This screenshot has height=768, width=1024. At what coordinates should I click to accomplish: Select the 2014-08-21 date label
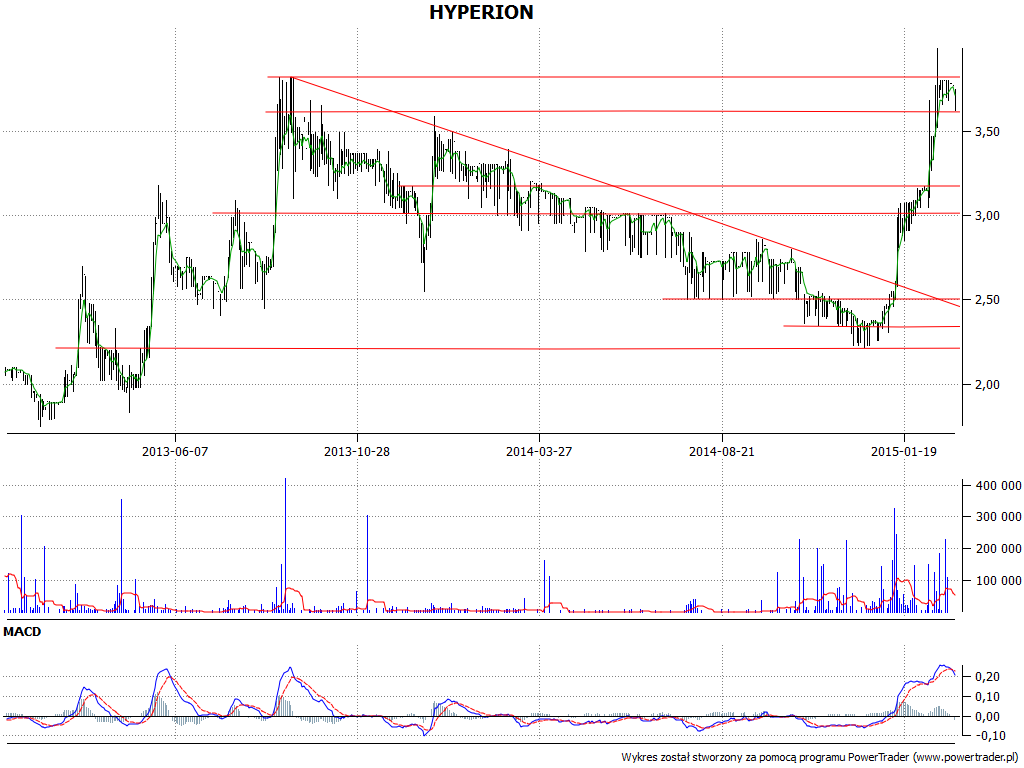[722, 451]
